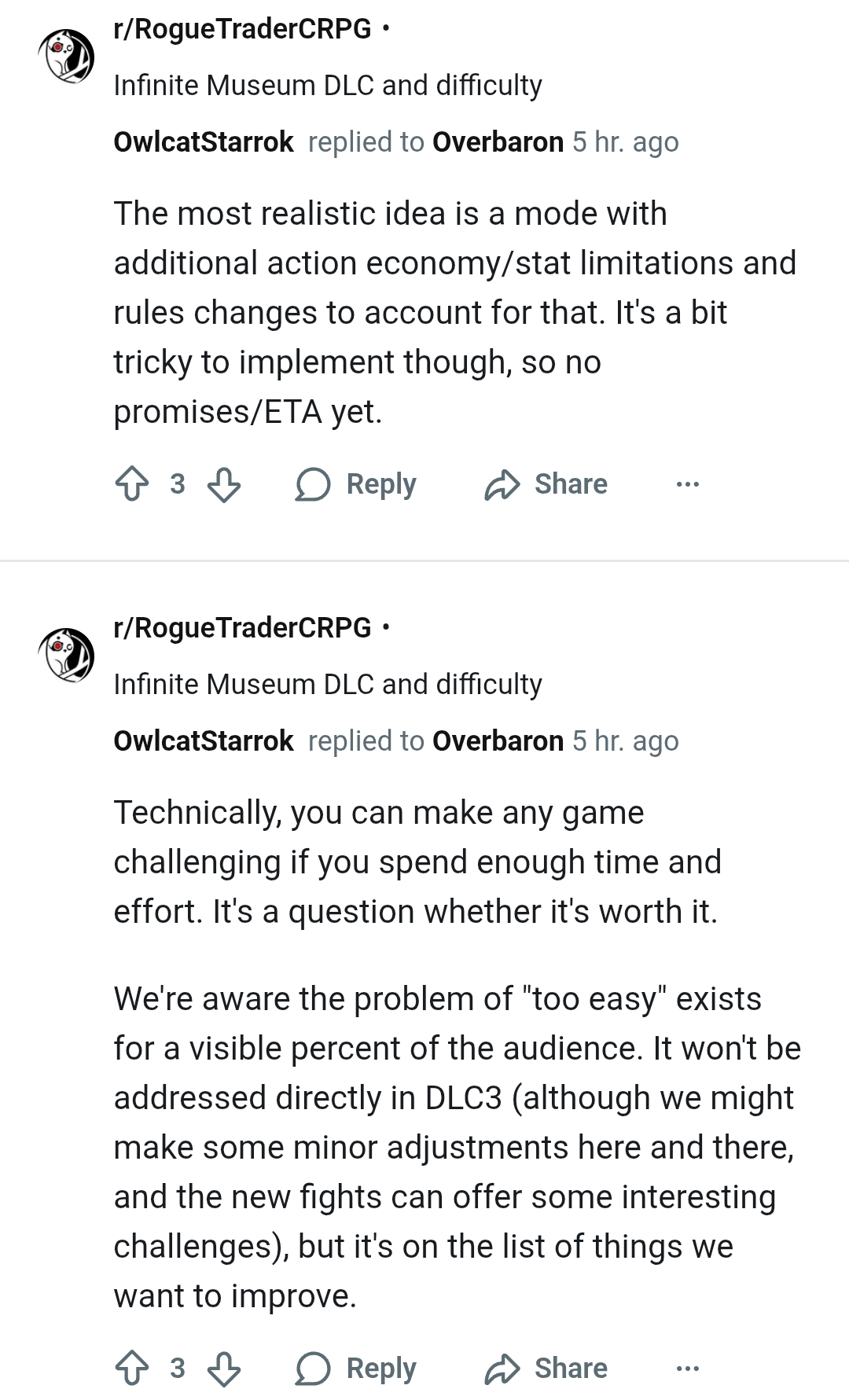Open the three-dot menu on second comment
849x1400 pixels.
(x=687, y=1369)
